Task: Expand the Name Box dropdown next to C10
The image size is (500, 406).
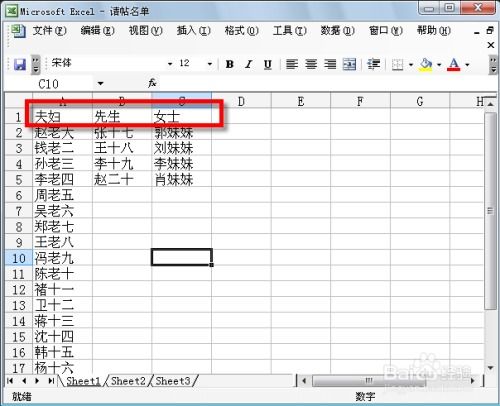Action: (100, 83)
